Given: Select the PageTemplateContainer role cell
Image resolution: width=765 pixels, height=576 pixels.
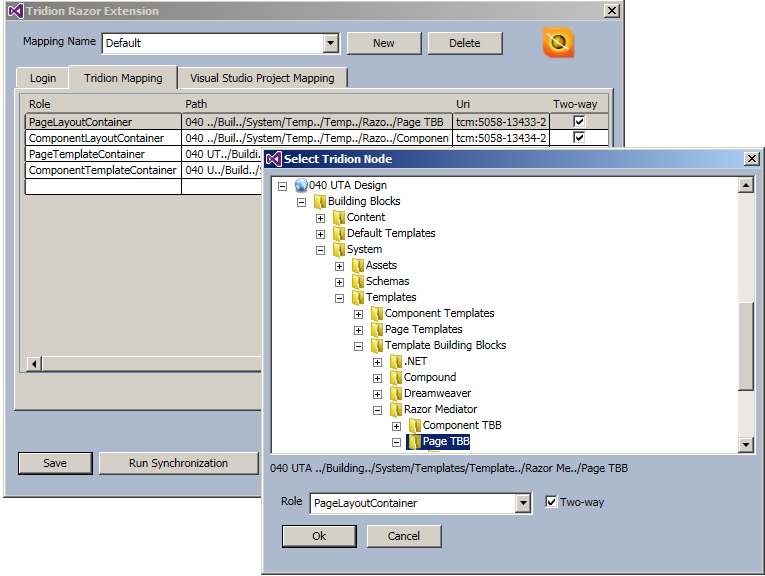Looking at the screenshot, I should click(103, 154).
